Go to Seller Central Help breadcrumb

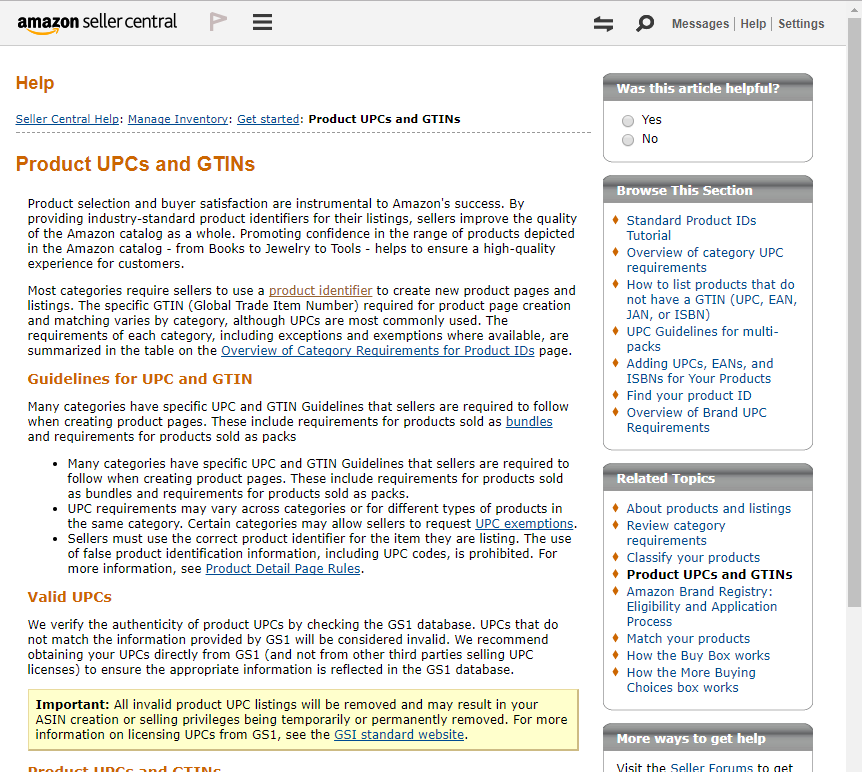click(x=68, y=119)
